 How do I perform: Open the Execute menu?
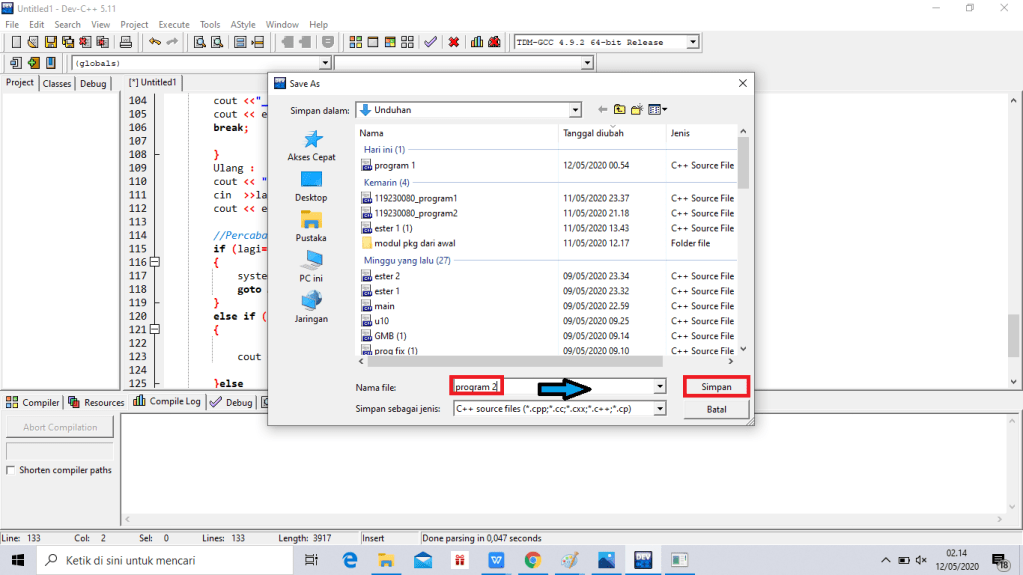[x=174, y=24]
